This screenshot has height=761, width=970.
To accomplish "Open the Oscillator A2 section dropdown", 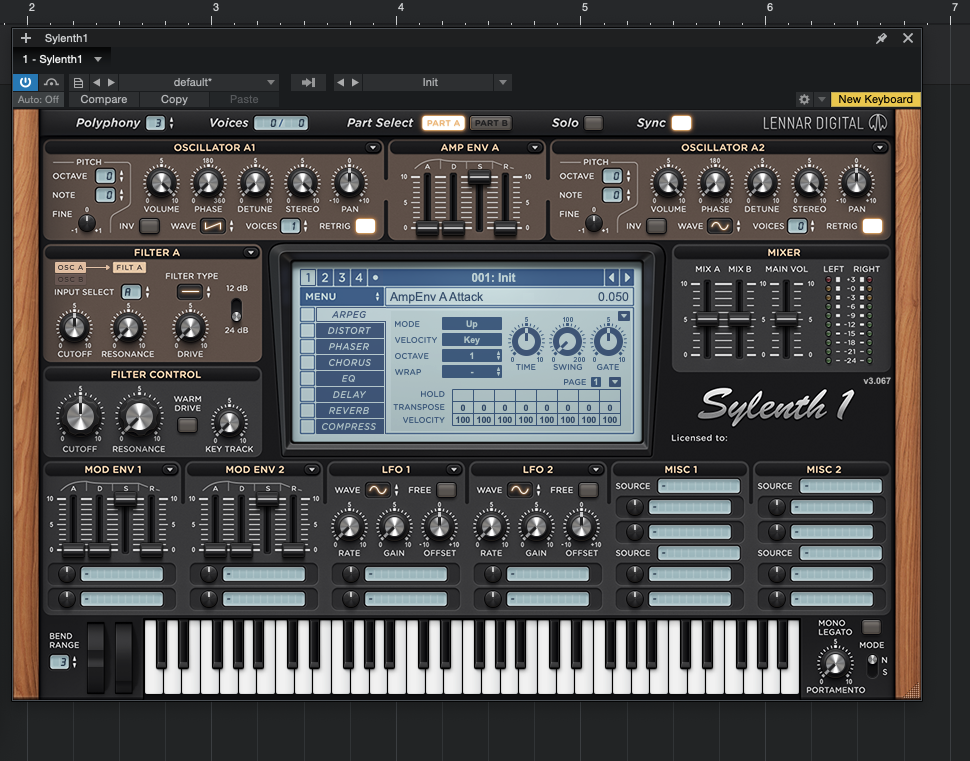I will (879, 147).
